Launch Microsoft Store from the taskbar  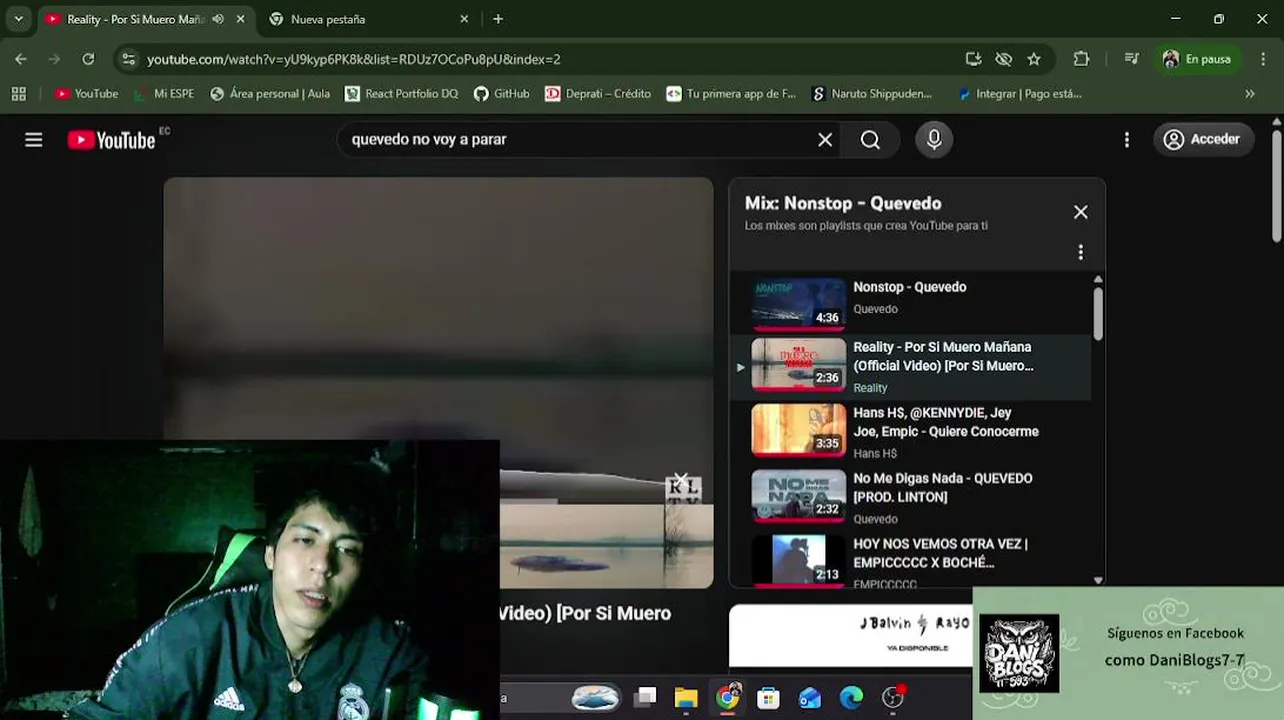click(x=768, y=697)
